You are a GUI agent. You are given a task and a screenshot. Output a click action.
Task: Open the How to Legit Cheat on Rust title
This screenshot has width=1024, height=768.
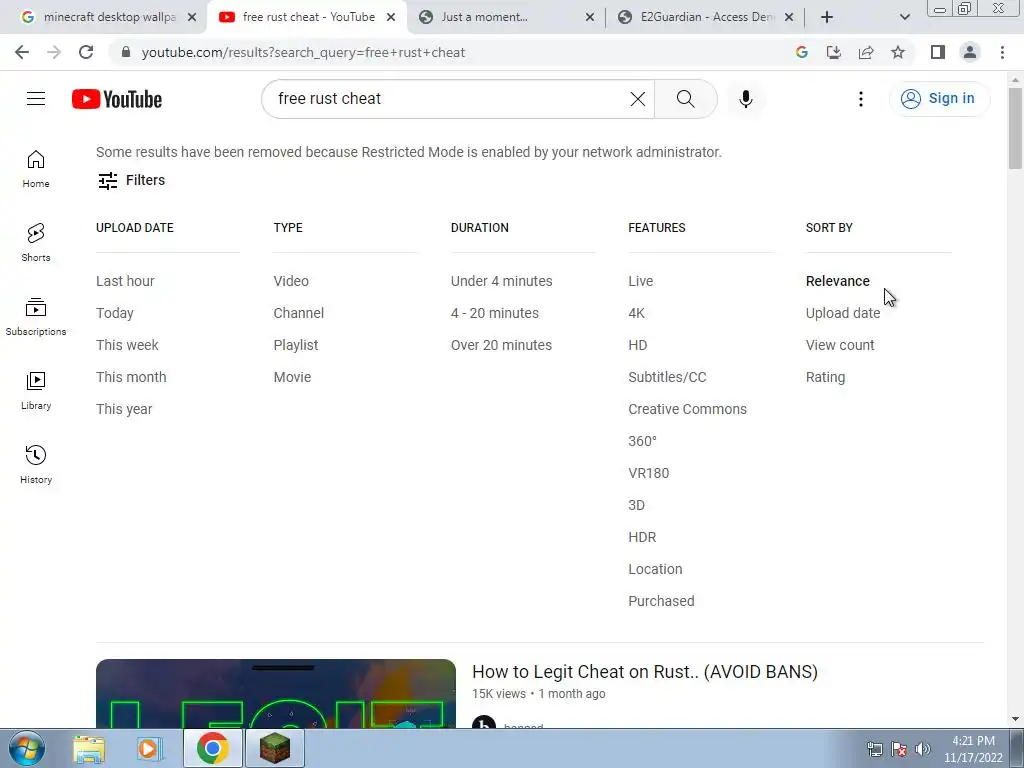click(x=645, y=671)
